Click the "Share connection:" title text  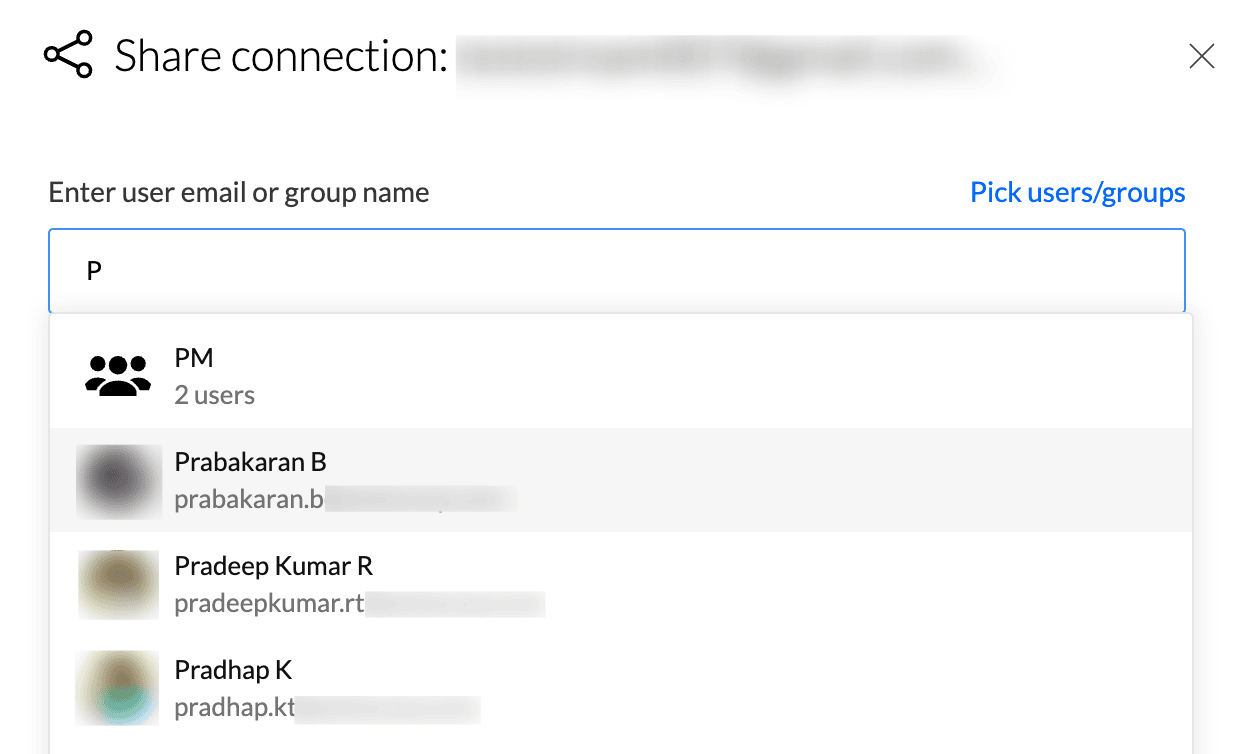(x=280, y=56)
